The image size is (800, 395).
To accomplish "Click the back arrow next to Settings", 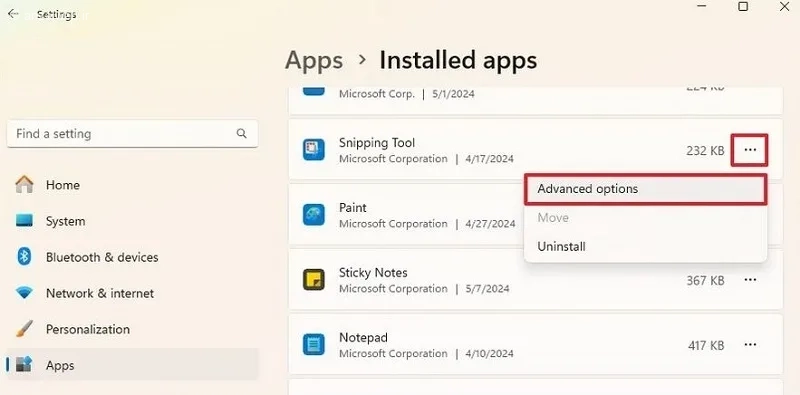I will coord(13,14).
